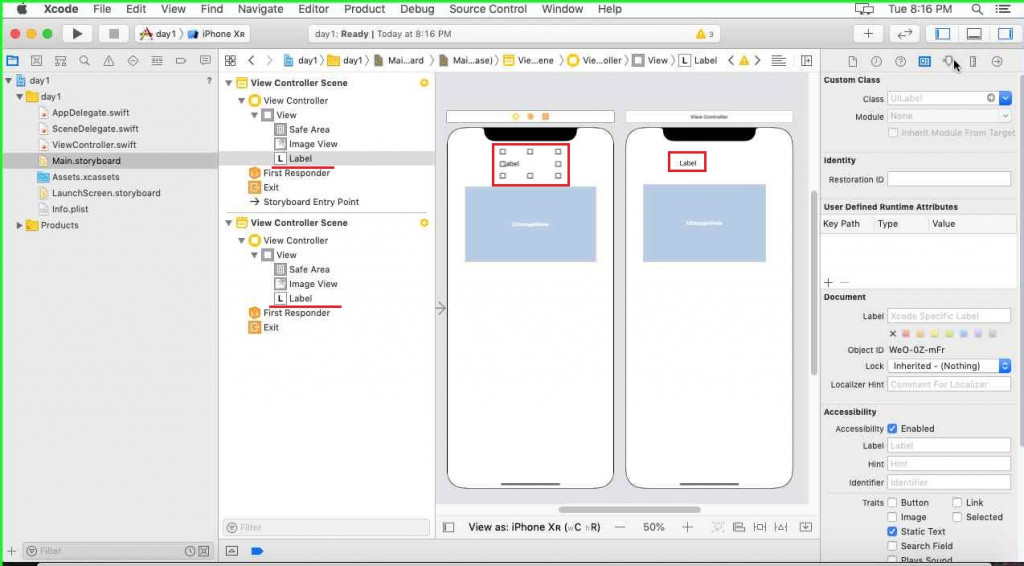Screen dimensions: 1024x566
Task: Open the Product menu
Action: click(x=364, y=9)
